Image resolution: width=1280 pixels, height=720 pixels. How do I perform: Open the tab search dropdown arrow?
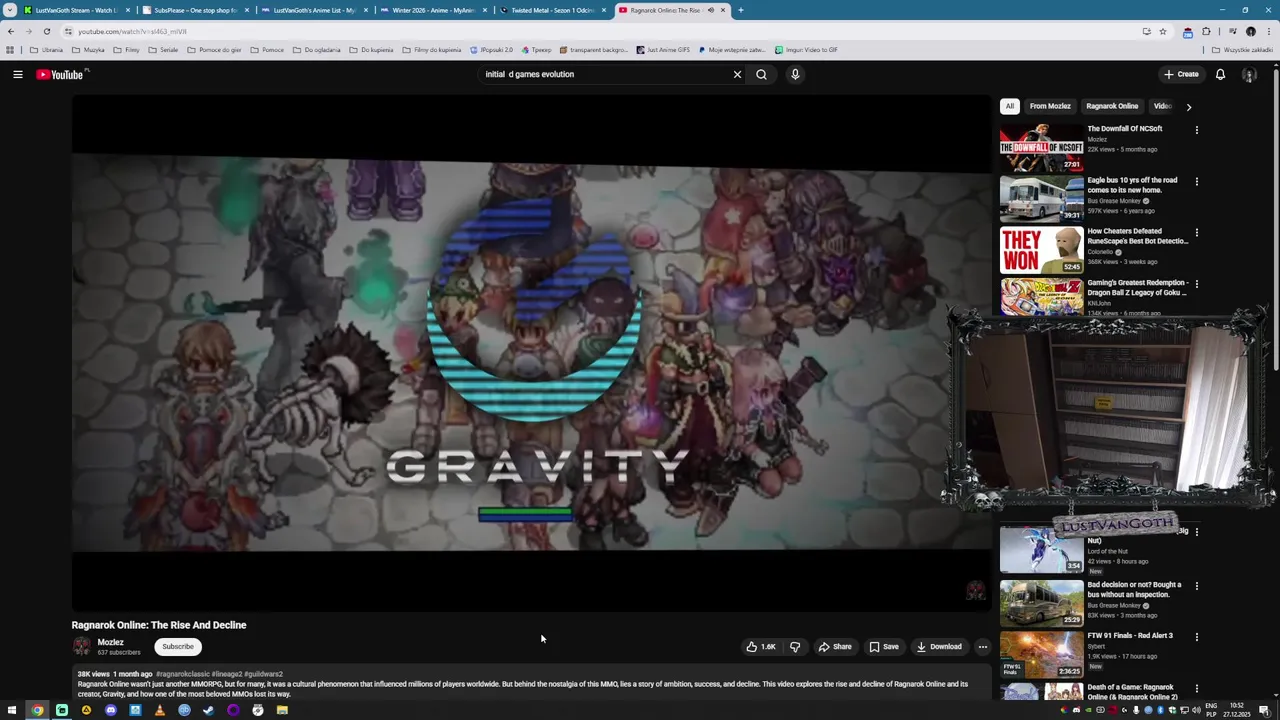coord(10,10)
